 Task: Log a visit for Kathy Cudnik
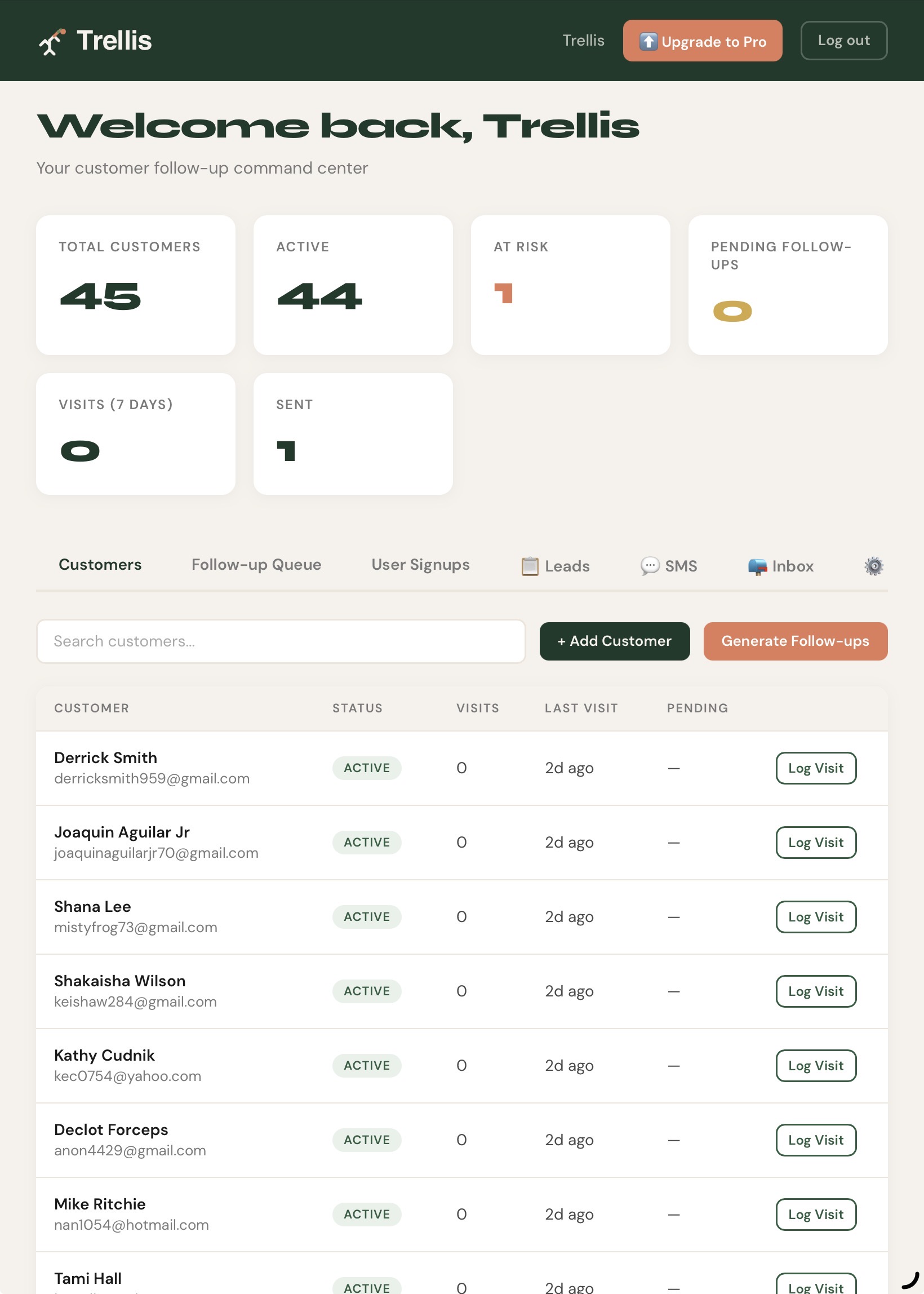[815, 1065]
